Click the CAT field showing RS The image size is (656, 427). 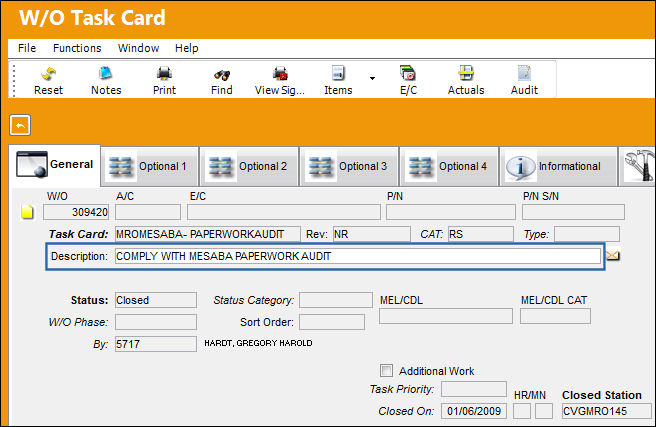point(481,234)
